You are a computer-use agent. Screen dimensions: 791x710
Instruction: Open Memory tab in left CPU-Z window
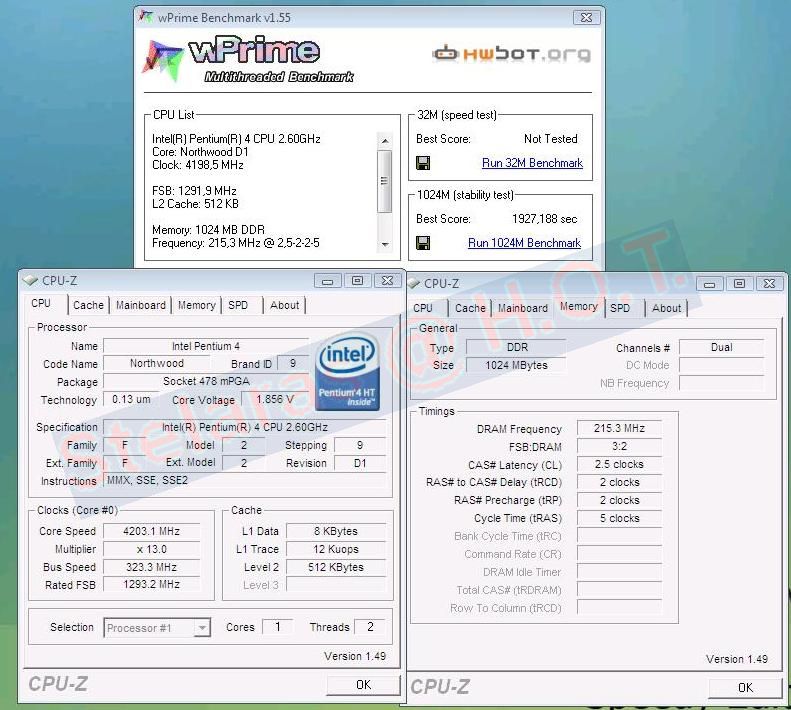tap(196, 305)
